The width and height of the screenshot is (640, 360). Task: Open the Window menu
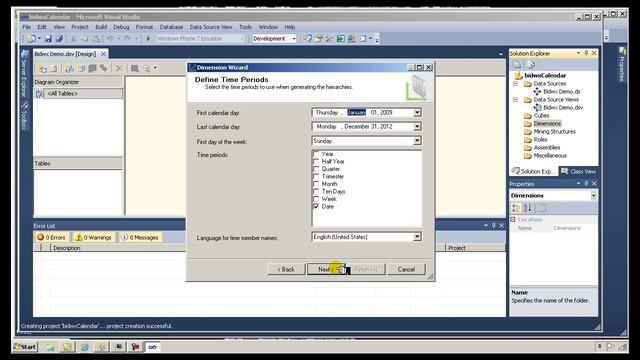pos(268,27)
